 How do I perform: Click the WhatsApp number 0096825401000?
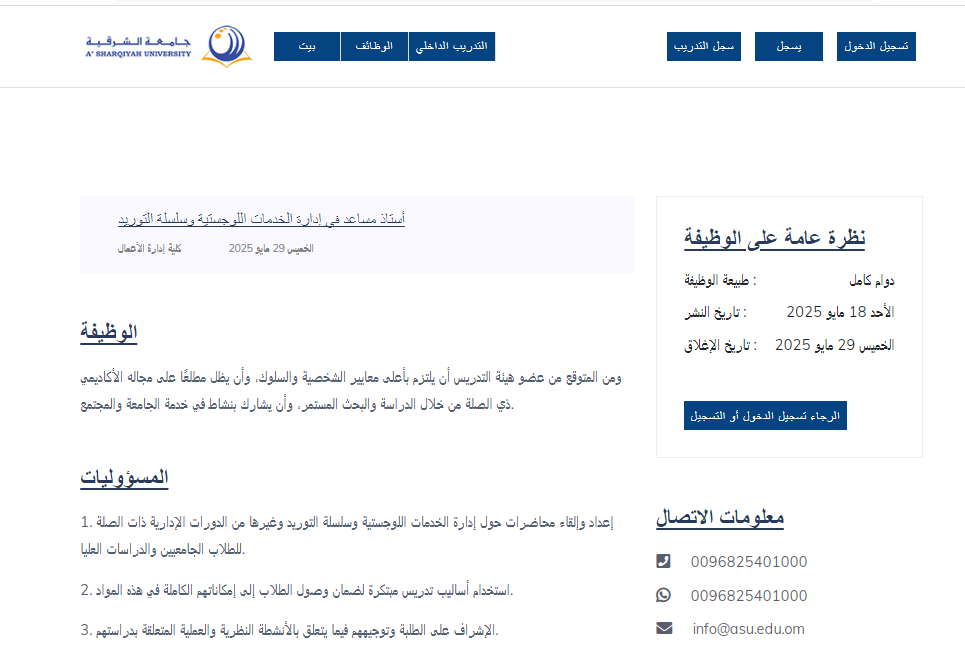[748, 595]
